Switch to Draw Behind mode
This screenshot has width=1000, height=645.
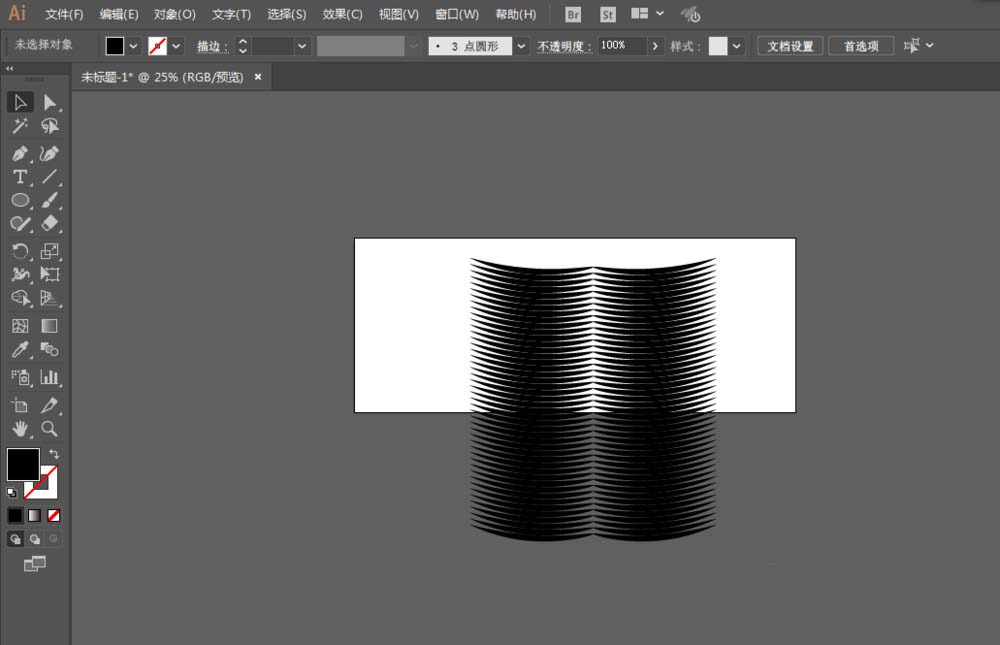(35, 539)
